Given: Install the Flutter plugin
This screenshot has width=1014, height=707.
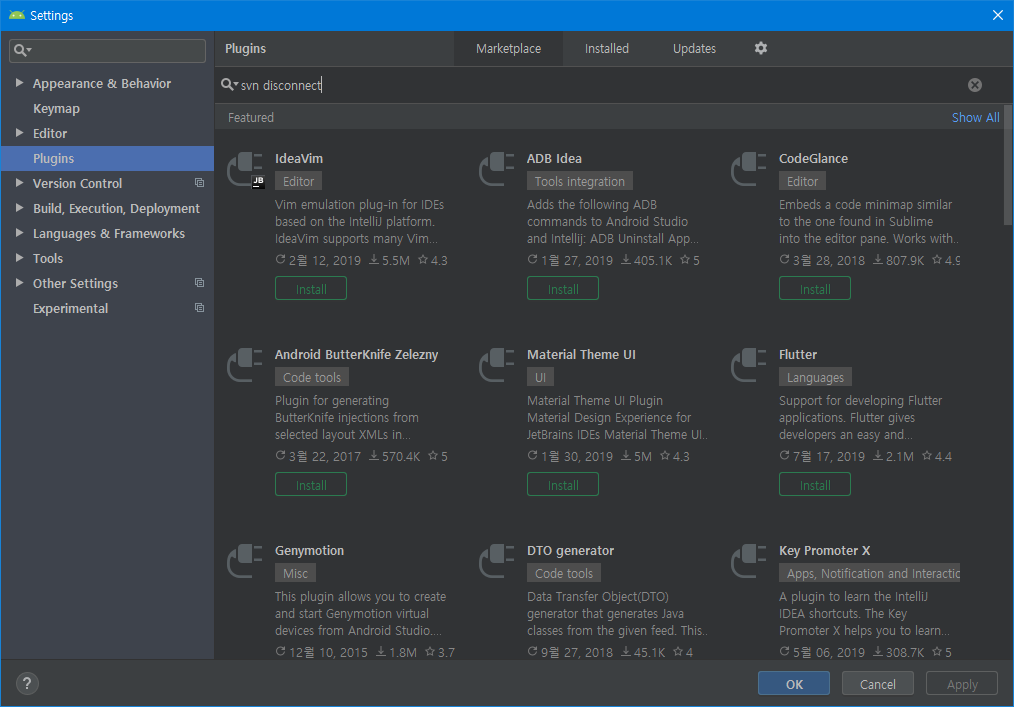Looking at the screenshot, I should [x=815, y=484].
